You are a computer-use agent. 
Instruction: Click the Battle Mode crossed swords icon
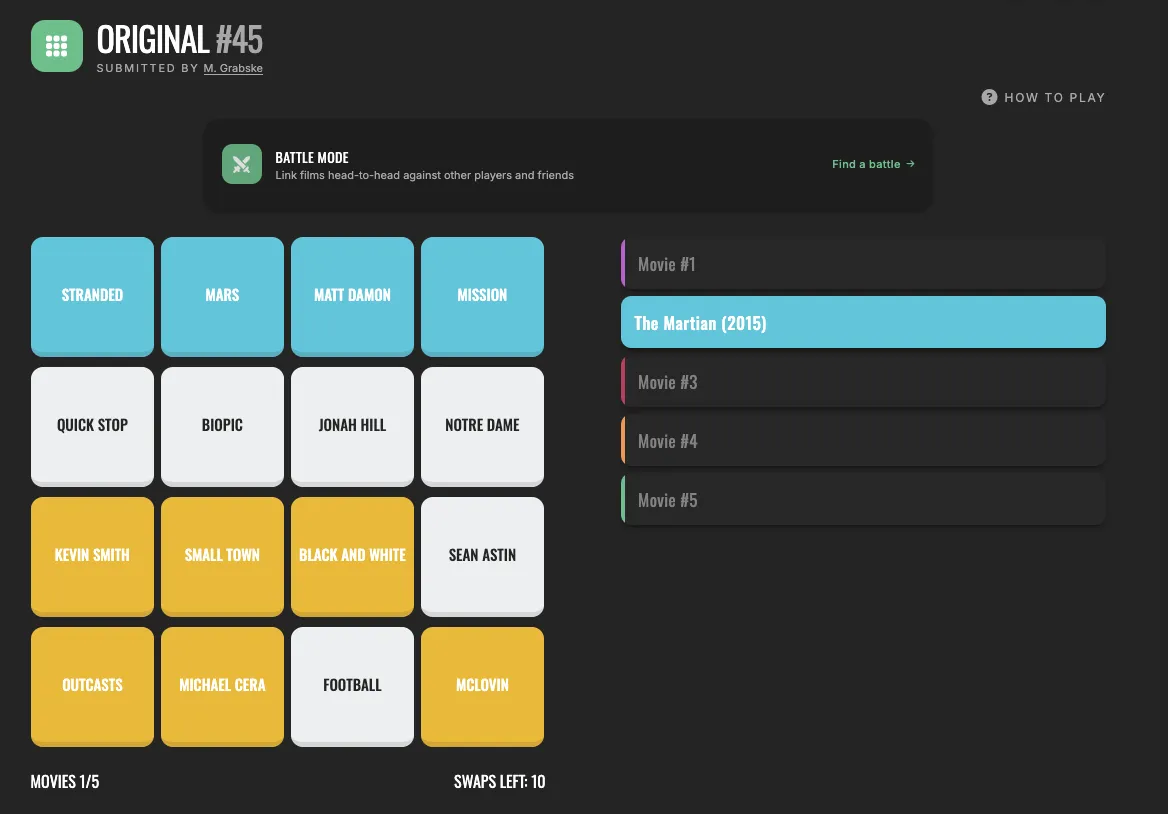tap(242, 164)
